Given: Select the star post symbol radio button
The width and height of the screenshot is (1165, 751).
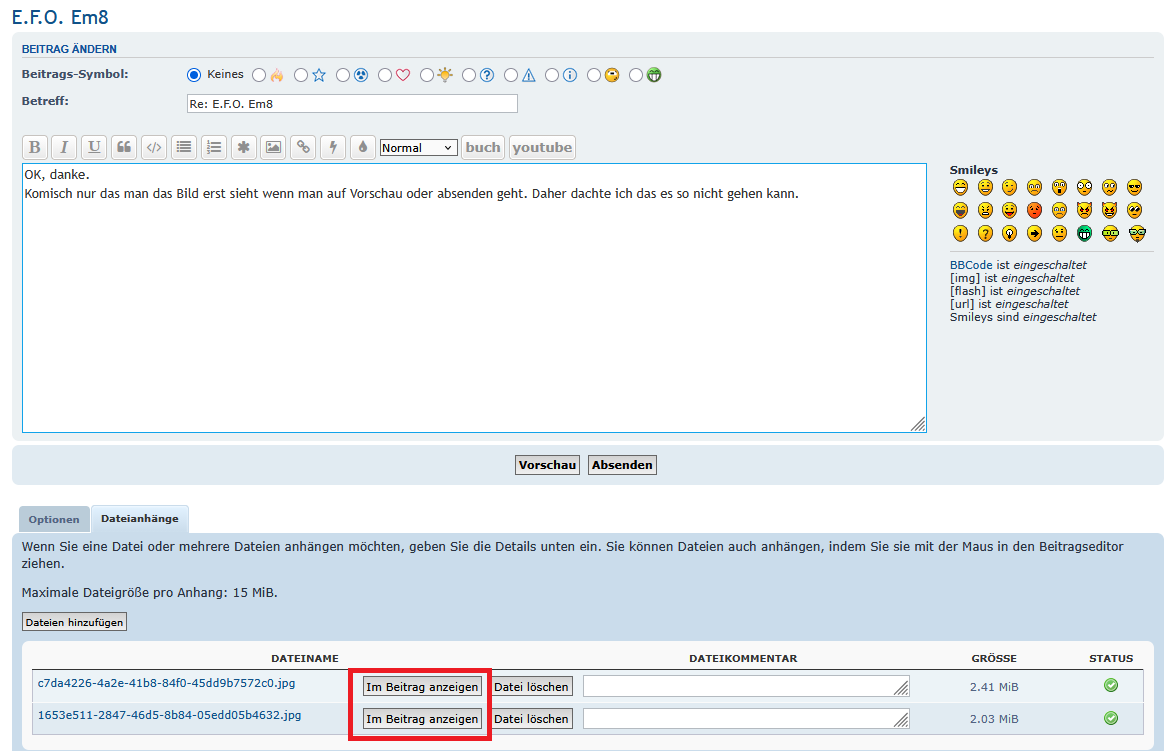Looking at the screenshot, I should click(x=301, y=75).
